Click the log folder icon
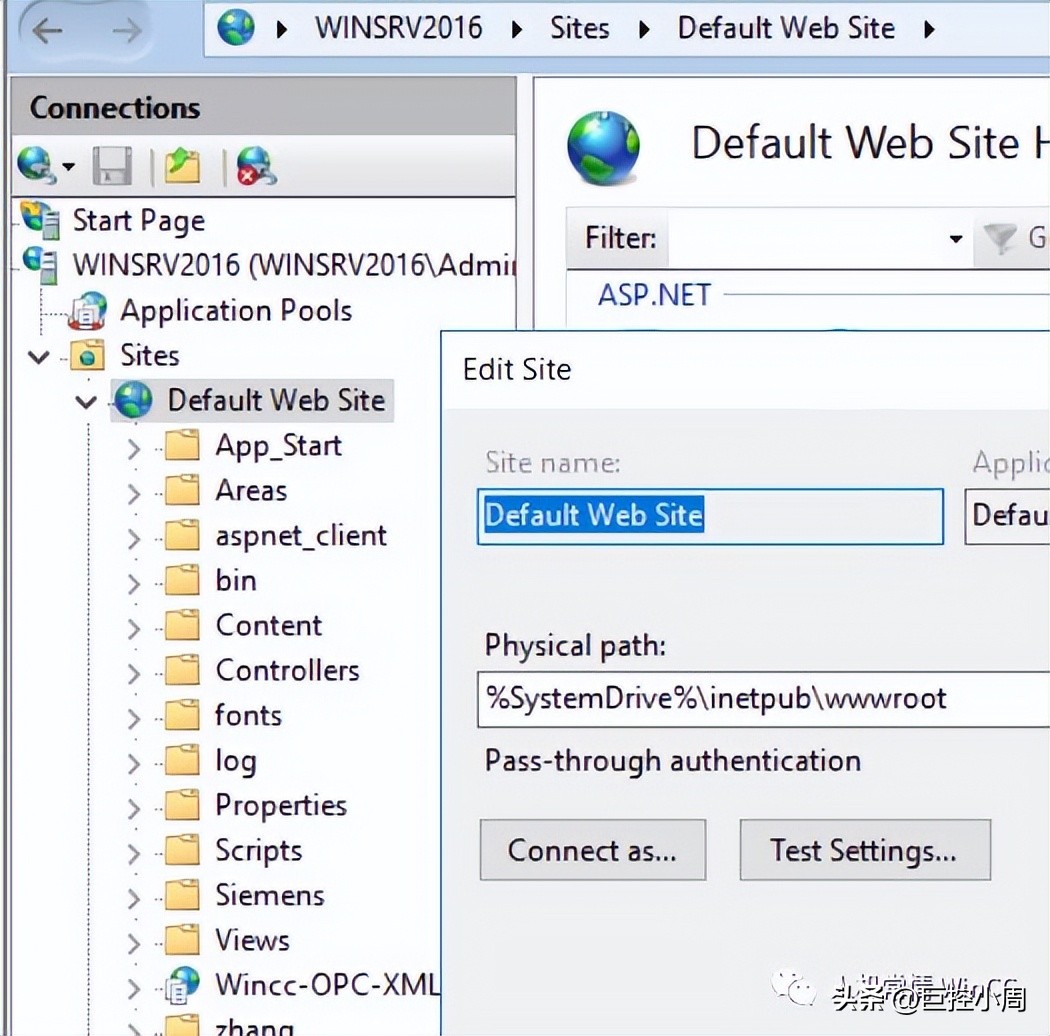Image resolution: width=1050 pixels, height=1036 pixels. pos(181,759)
